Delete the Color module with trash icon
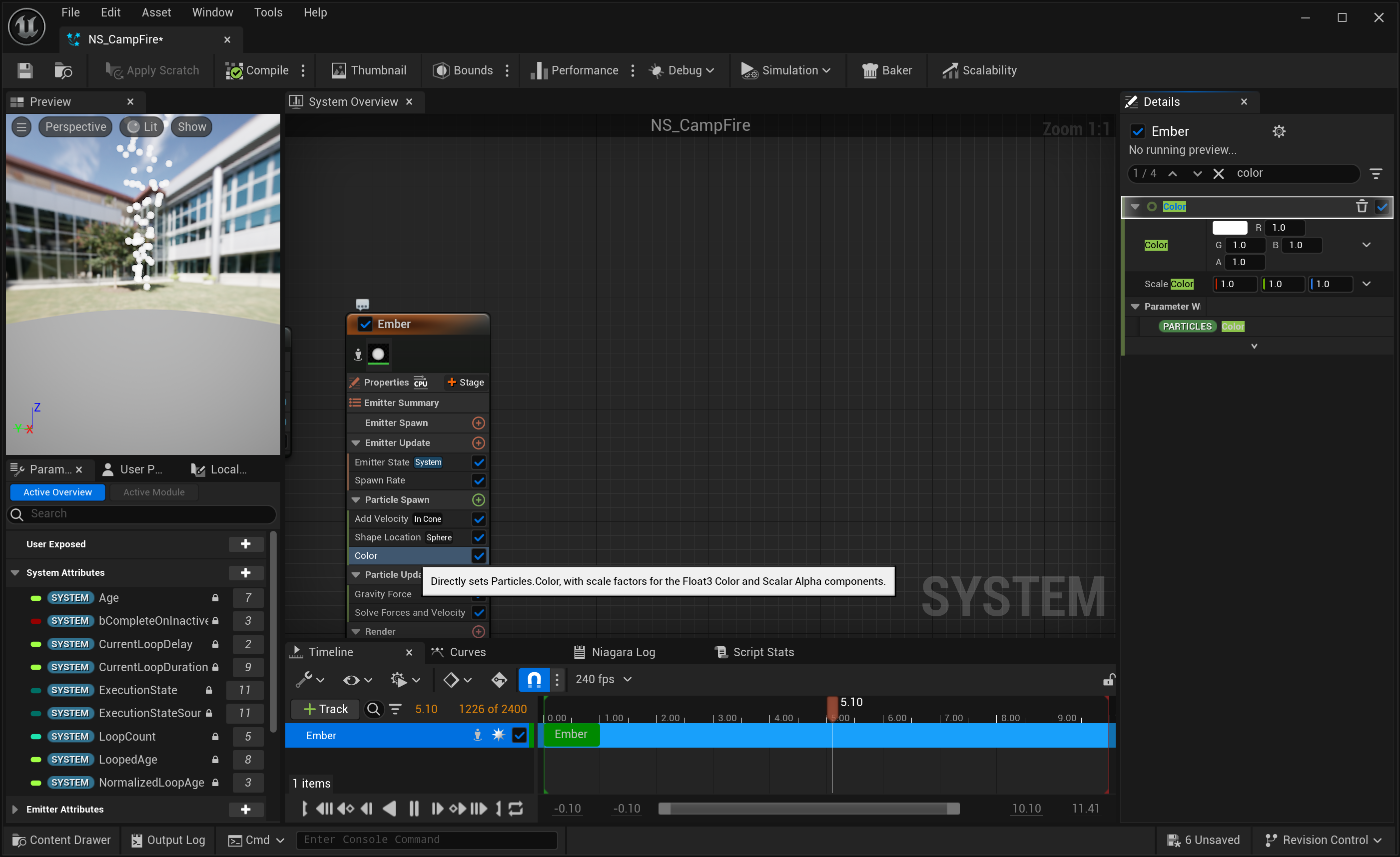 click(x=1362, y=206)
